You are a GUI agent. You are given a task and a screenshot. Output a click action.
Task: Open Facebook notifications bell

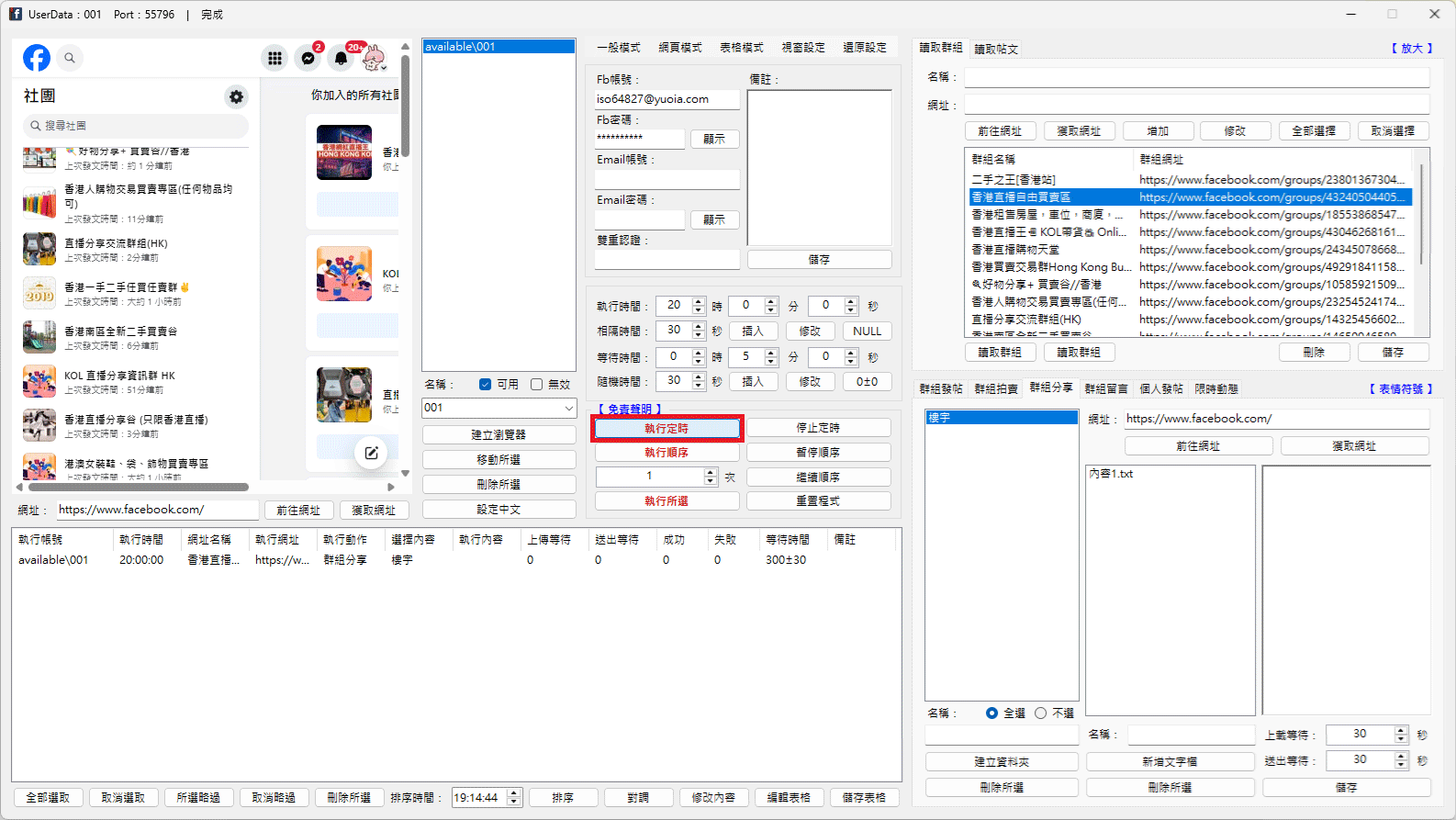(x=342, y=58)
